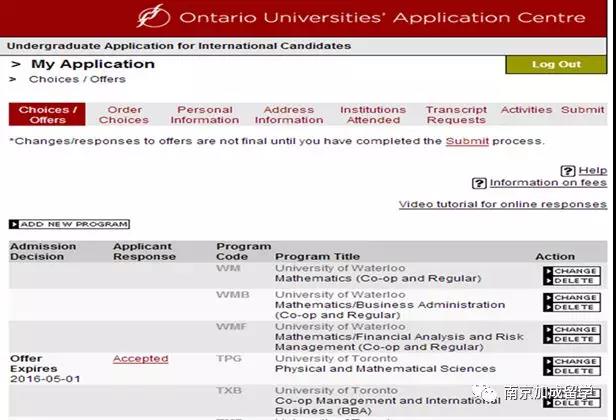
Task: Delete the TPG Physical and Mathematical Sciences program
Action: (x=572, y=371)
